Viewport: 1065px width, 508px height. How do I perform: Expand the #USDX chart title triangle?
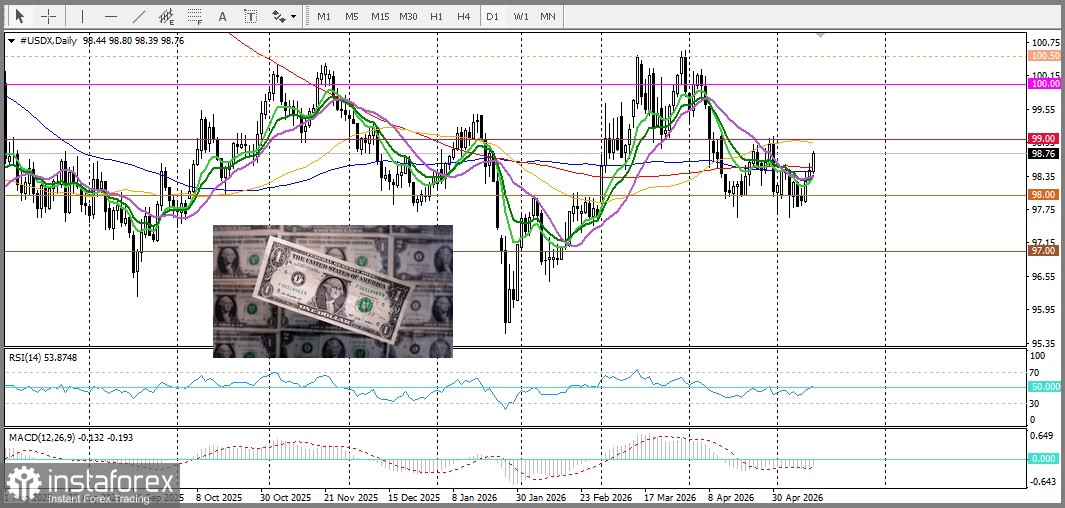[x=12, y=41]
